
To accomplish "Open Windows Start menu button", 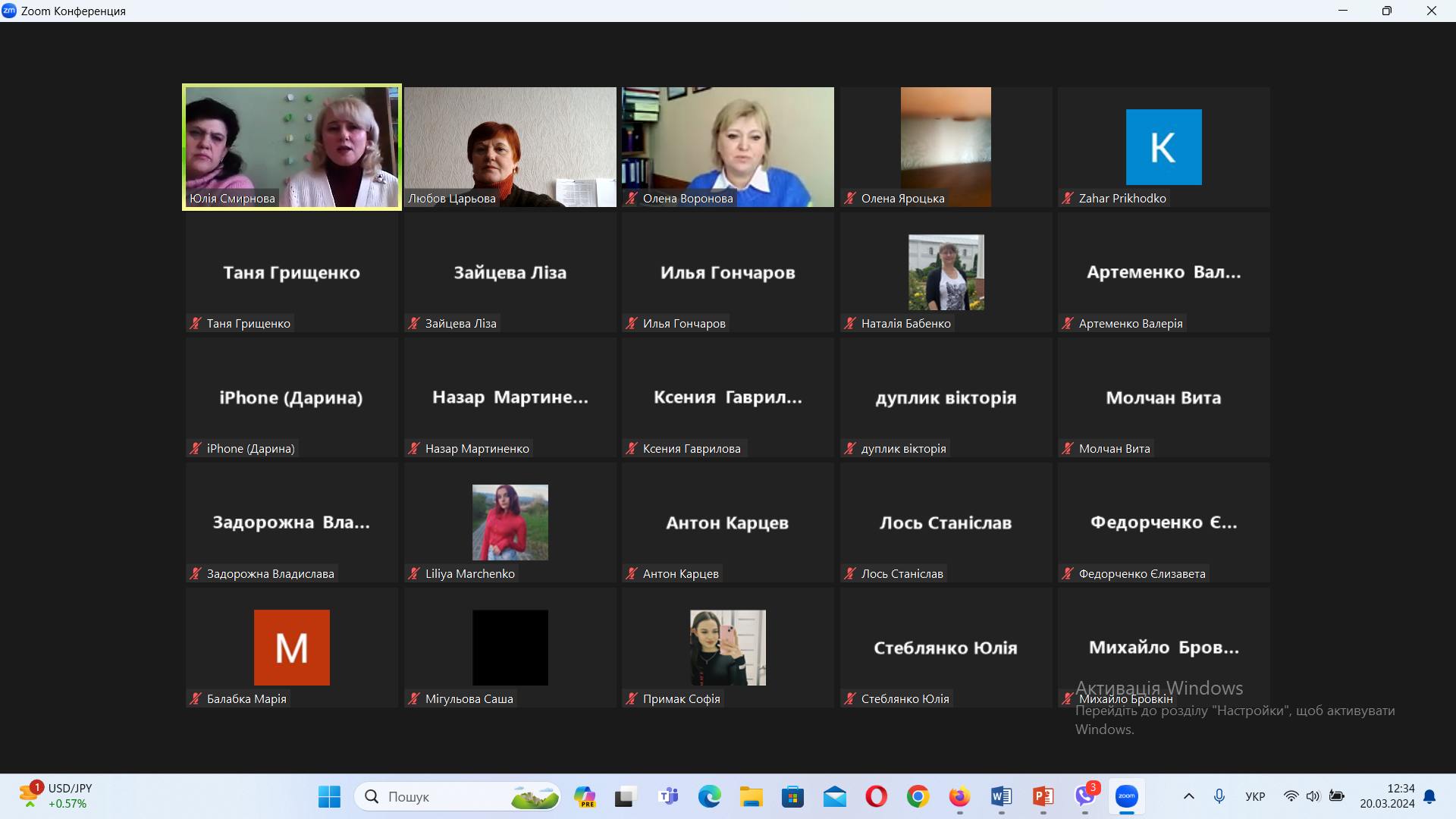I will point(329,796).
